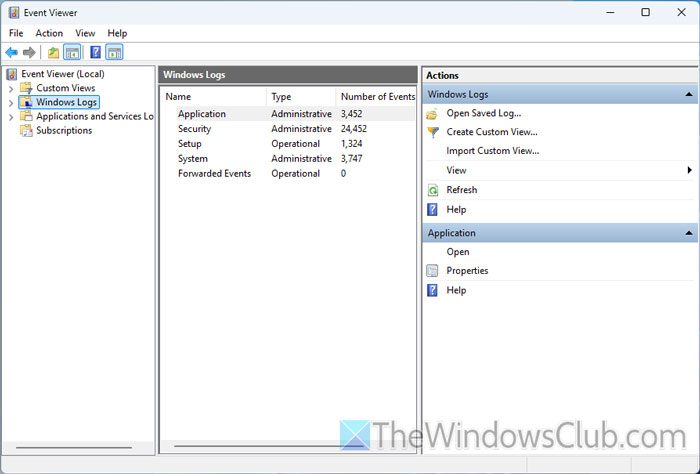Image resolution: width=700 pixels, height=474 pixels.
Task: Click the Subscriptions icon in the tree
Action: (26, 131)
